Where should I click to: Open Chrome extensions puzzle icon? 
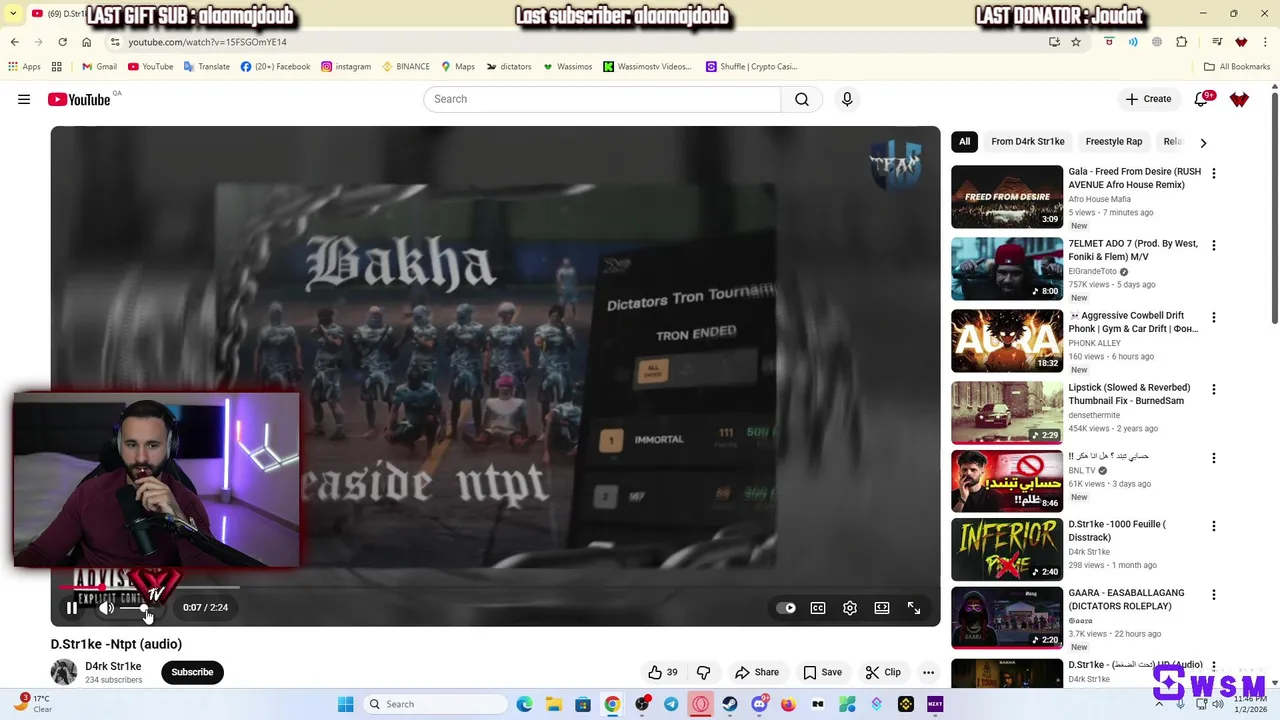[x=1182, y=42]
